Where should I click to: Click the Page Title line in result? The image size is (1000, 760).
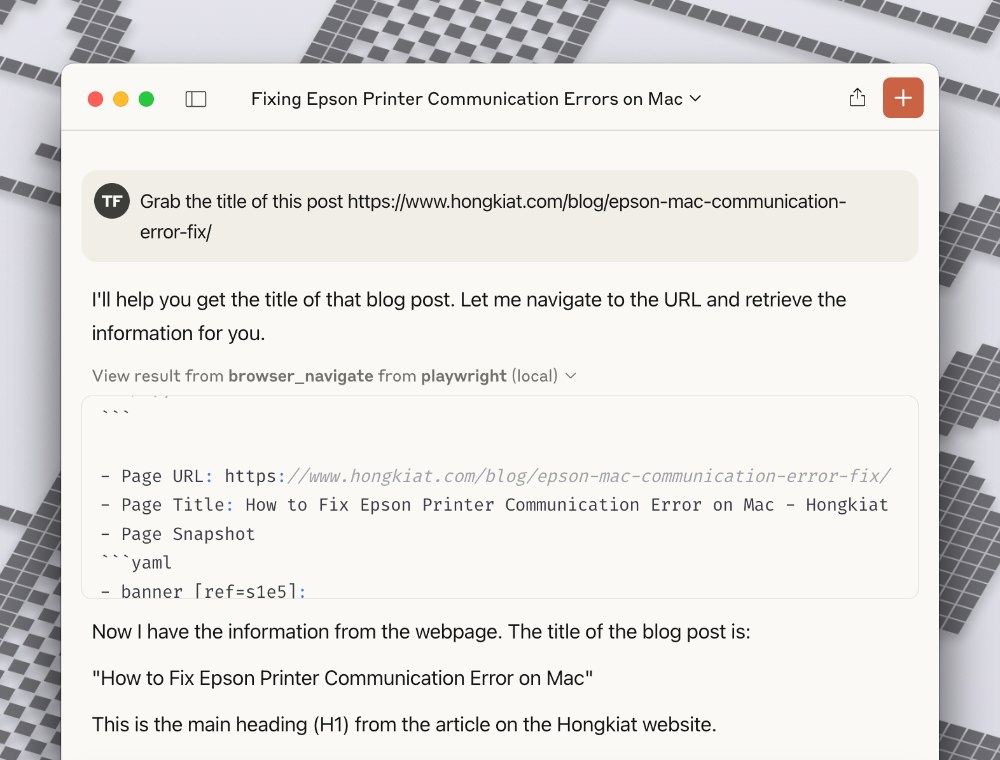tap(494, 505)
